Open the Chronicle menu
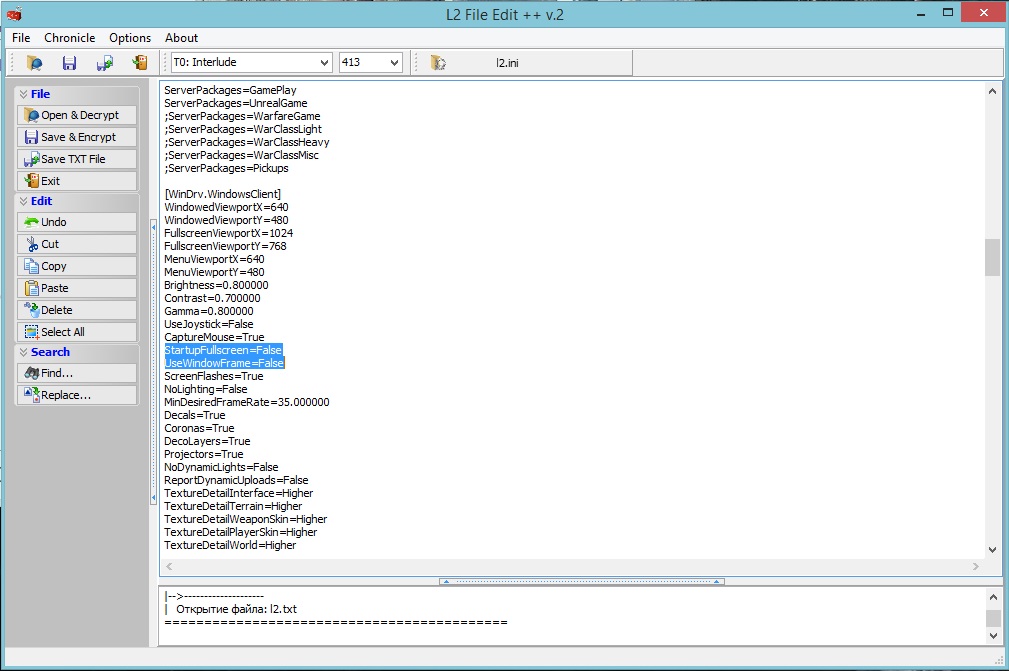Image resolution: width=1009 pixels, height=671 pixels. (69, 38)
